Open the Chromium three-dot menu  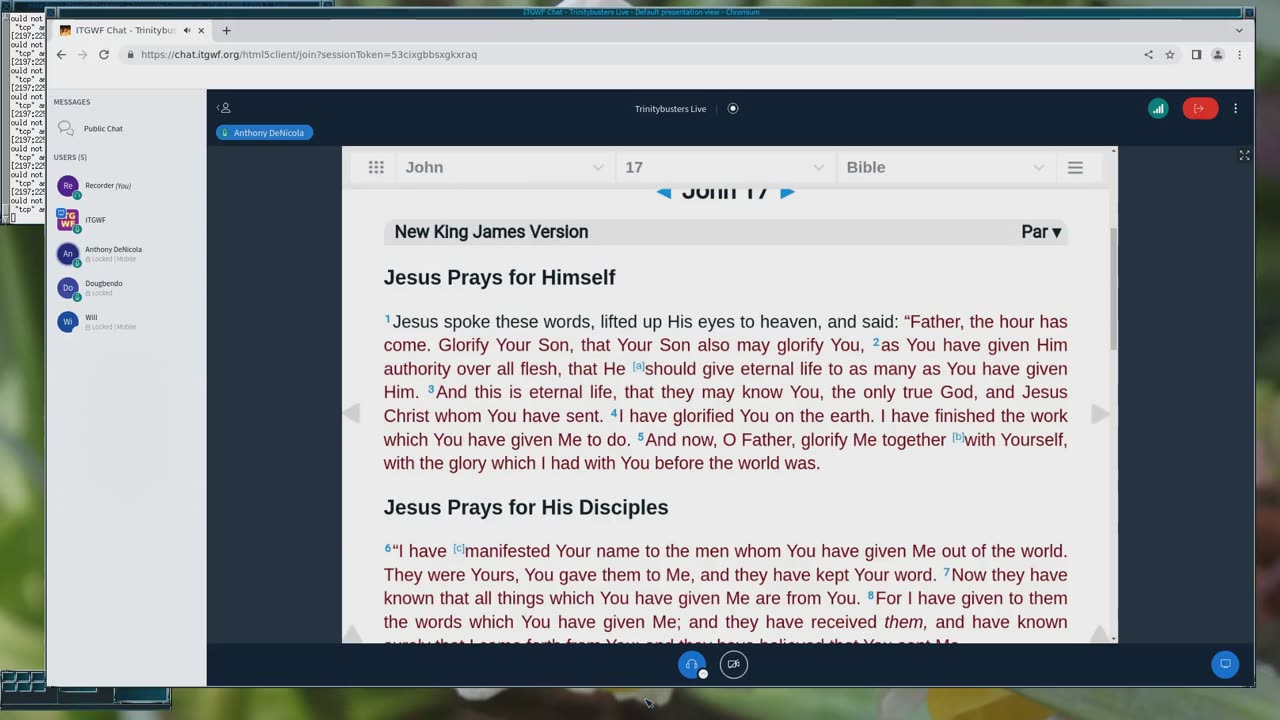pyautogui.click(x=1238, y=55)
